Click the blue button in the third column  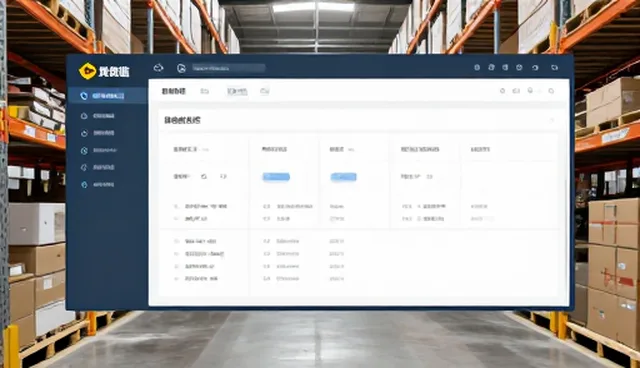coord(343,177)
